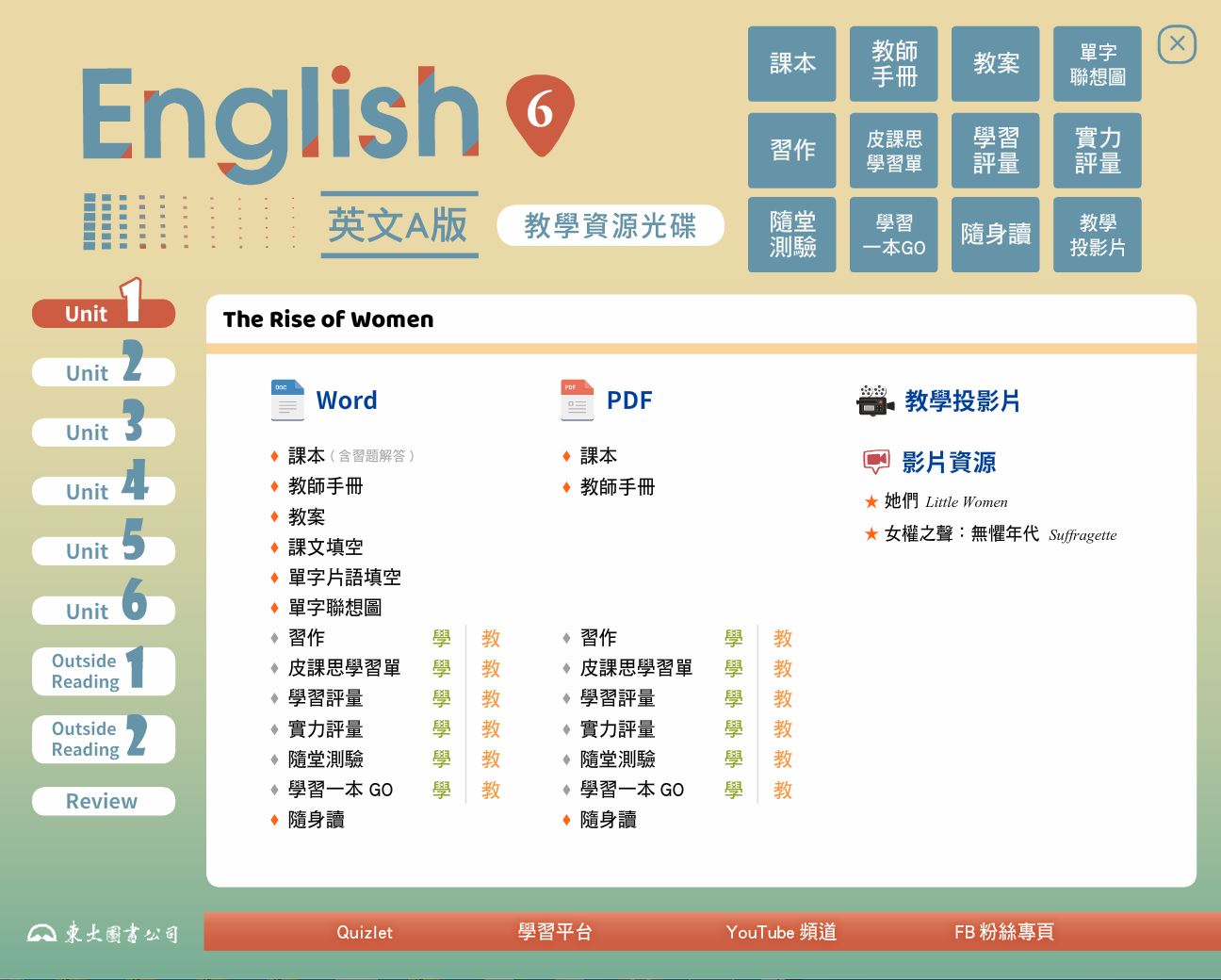Select the Outside Reading 1 tab

point(104,671)
